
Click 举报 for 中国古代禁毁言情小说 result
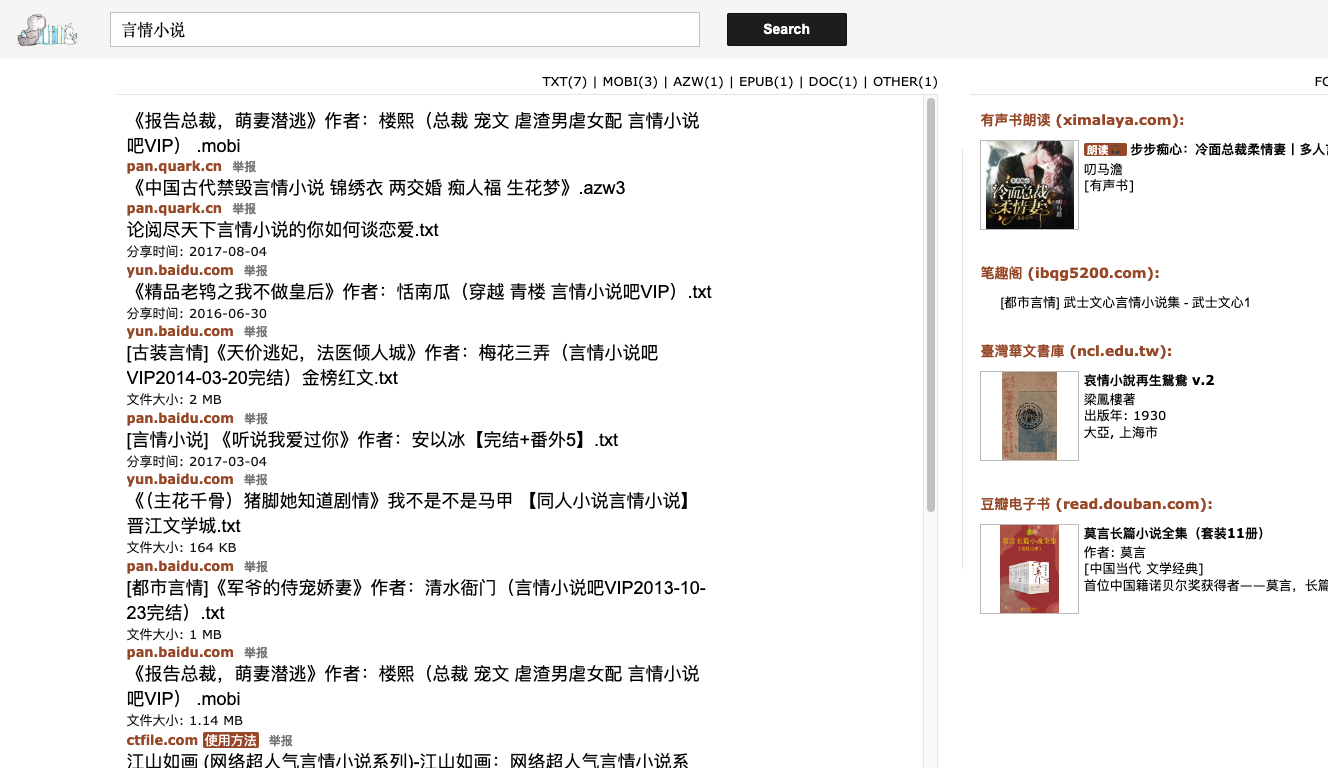244,209
